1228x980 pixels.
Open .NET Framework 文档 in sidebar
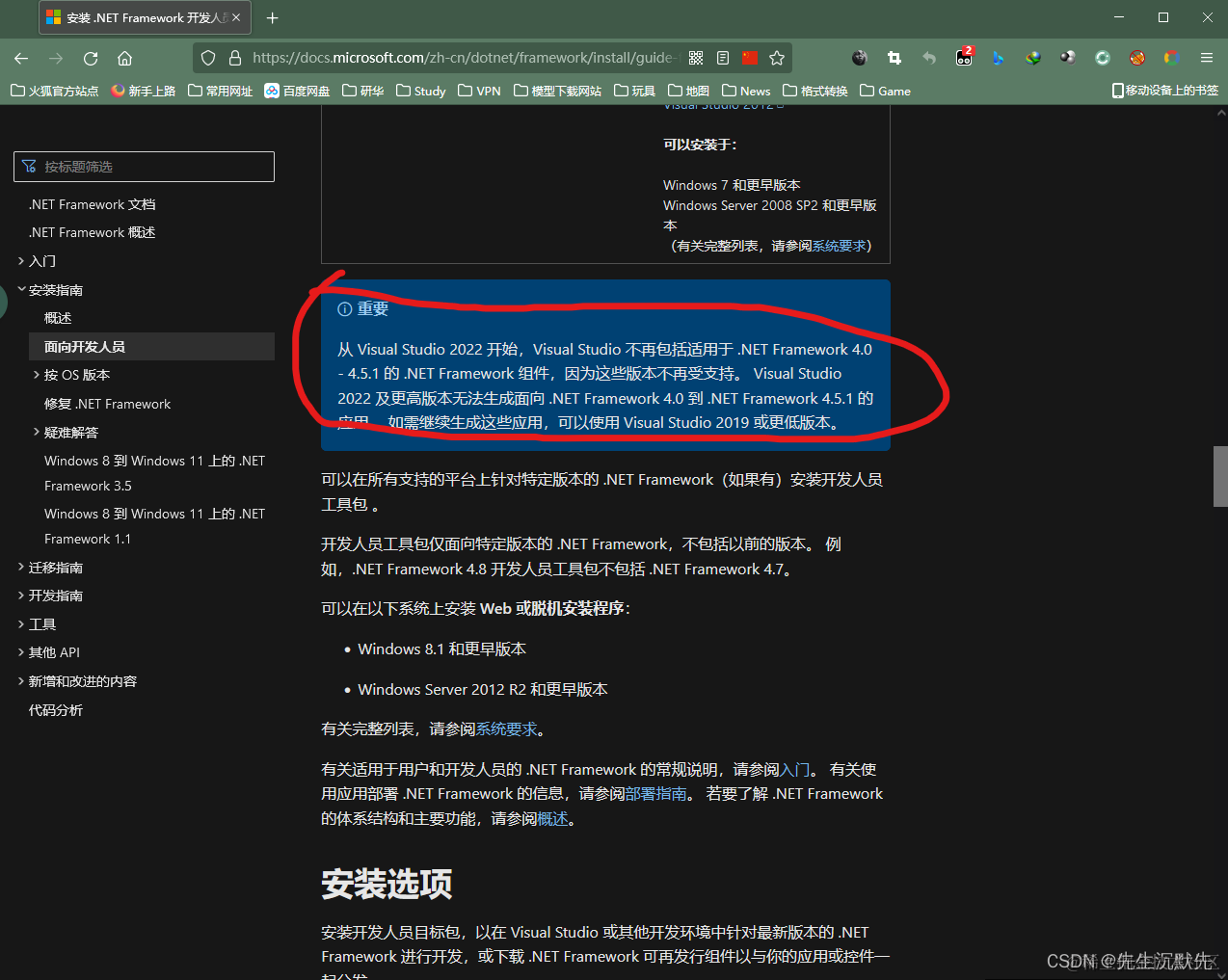pos(93,204)
